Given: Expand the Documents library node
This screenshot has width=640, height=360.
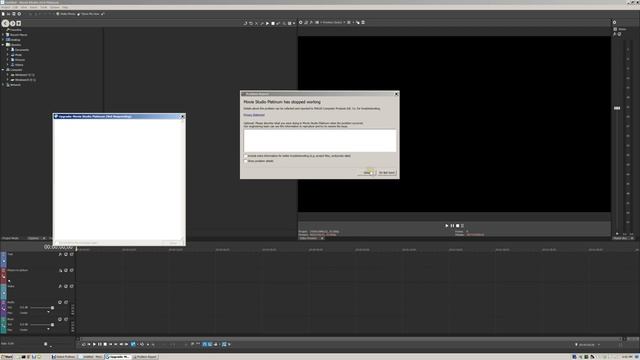Looking at the screenshot, I should [7, 50].
